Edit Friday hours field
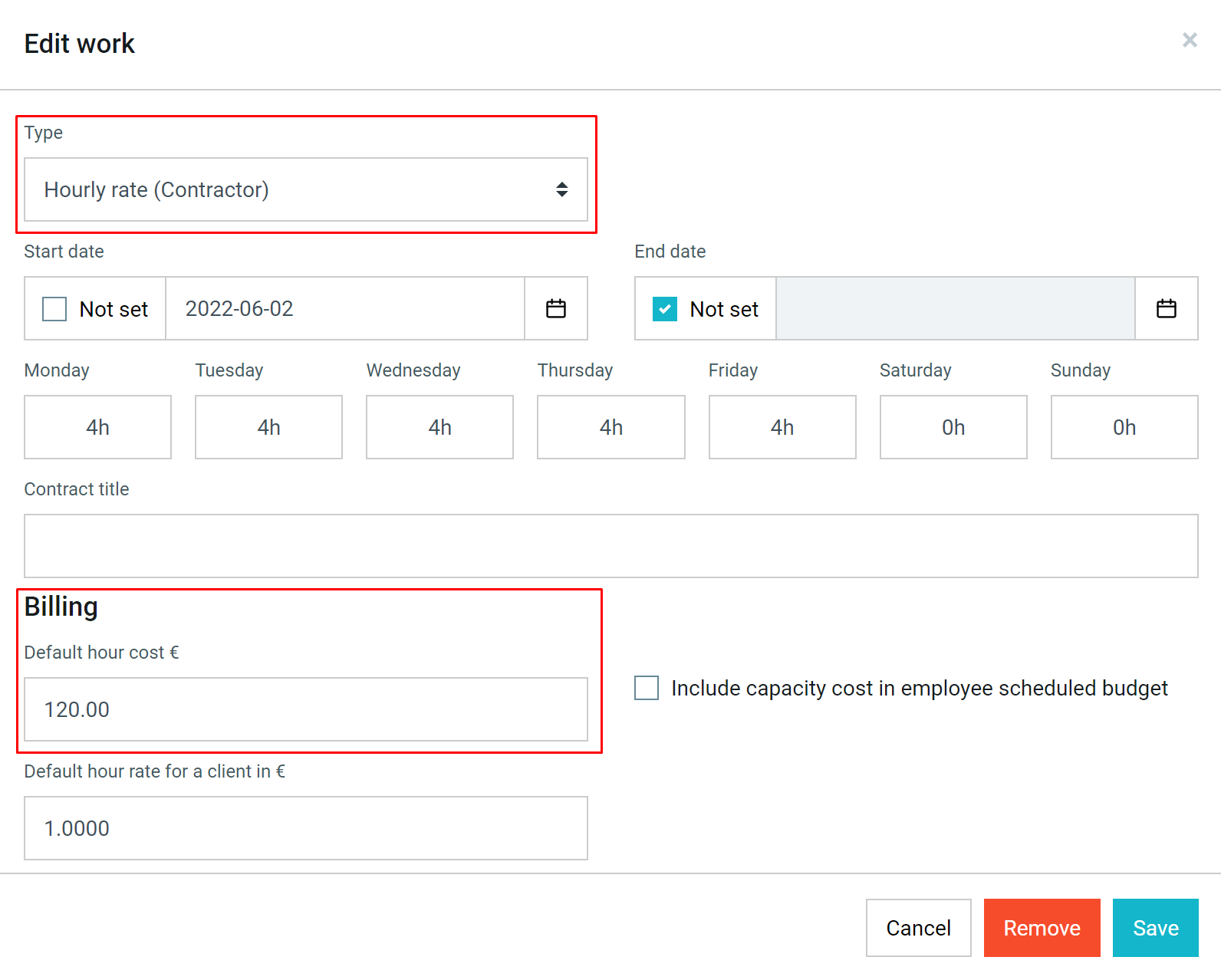Screen dimensions: 1221x980 point(782,427)
